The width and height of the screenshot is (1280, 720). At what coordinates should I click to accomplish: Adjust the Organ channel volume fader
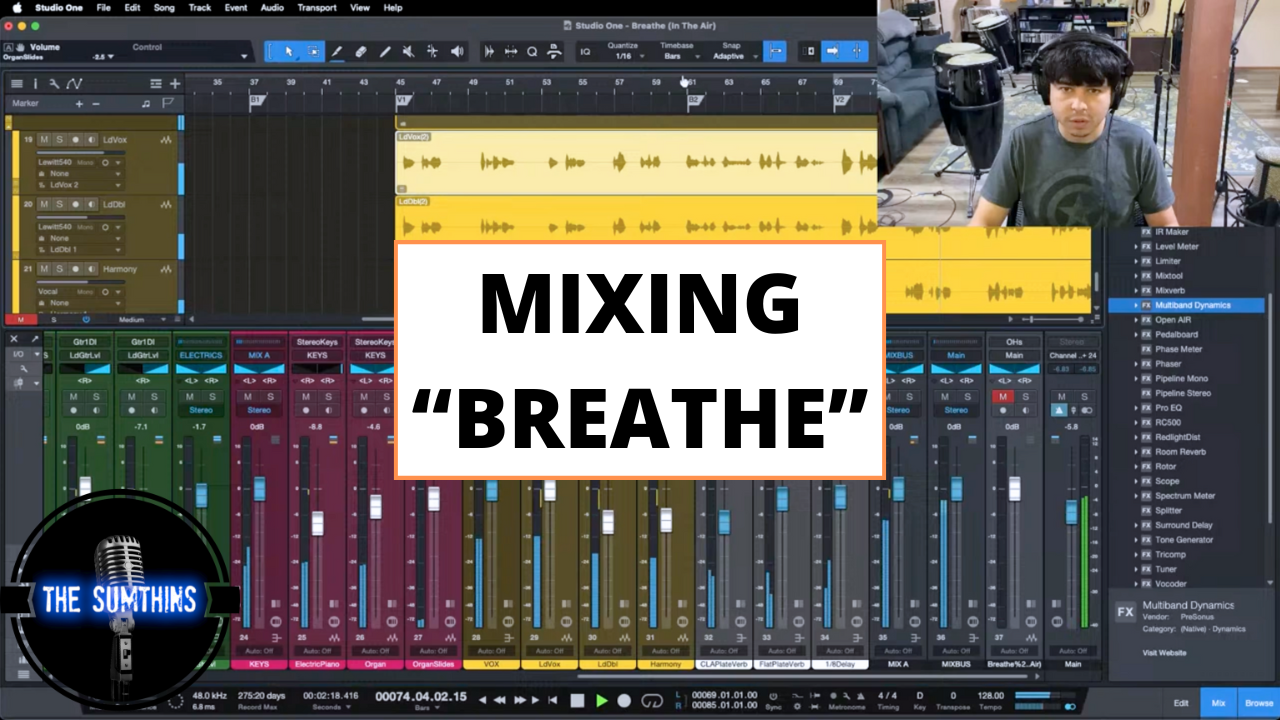375,507
